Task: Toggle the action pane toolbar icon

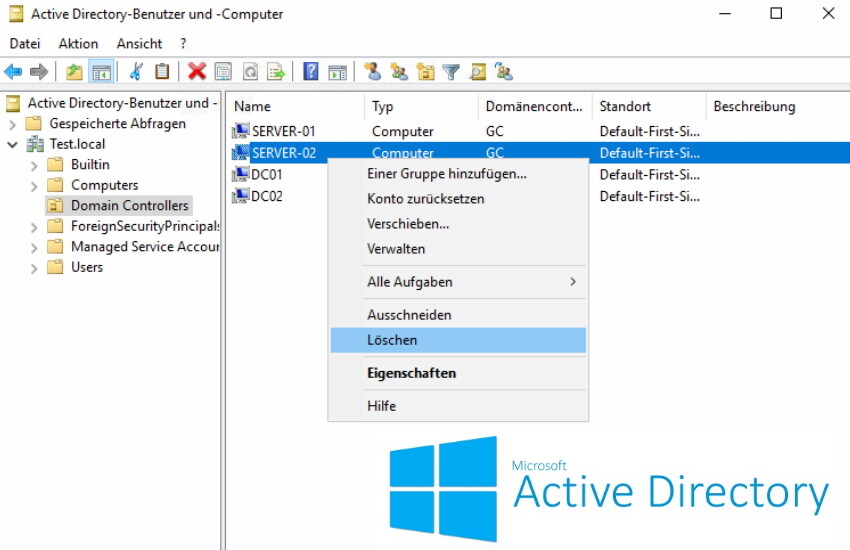Action: 337,72
